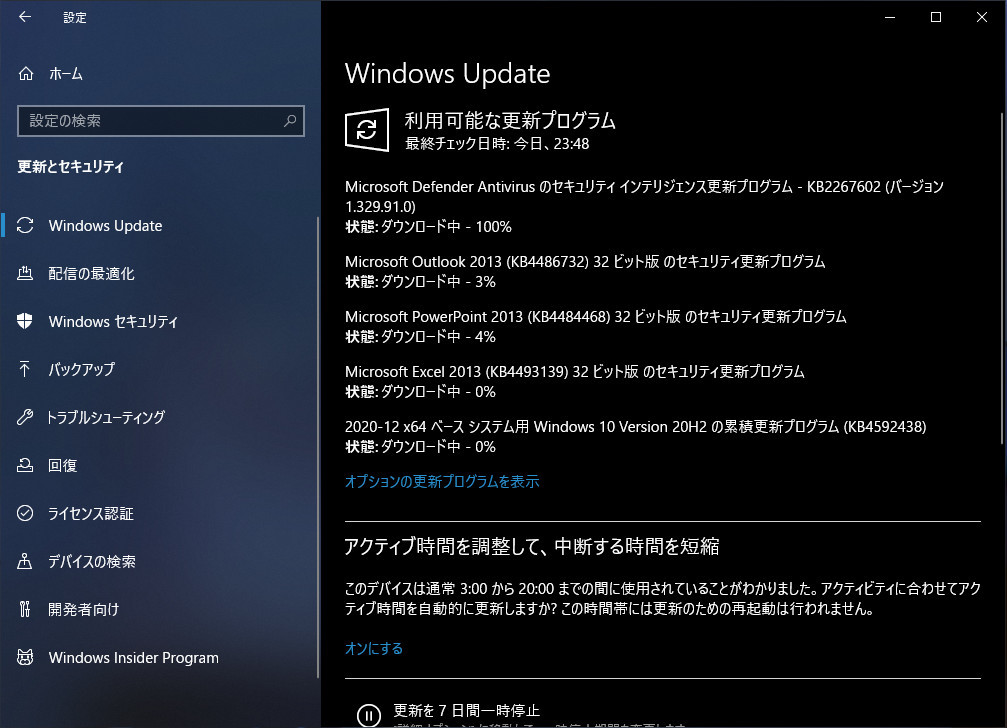
Task: Click the Windows Insider Program cat icon
Action: (x=25, y=657)
